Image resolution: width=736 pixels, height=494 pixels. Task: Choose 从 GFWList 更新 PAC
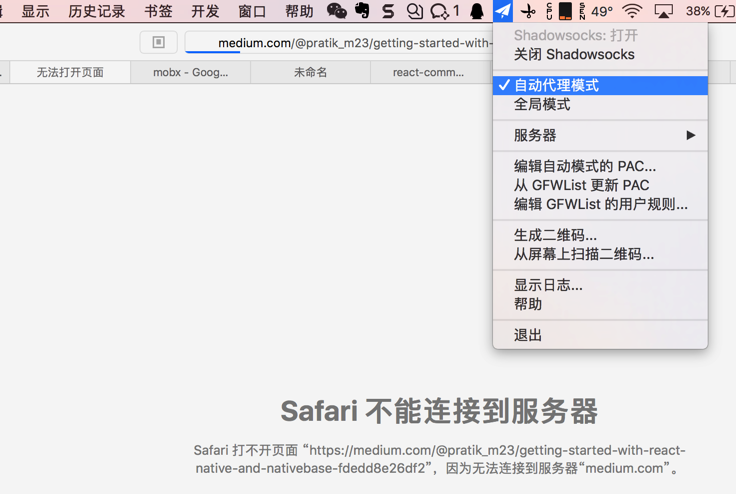click(x=600, y=185)
